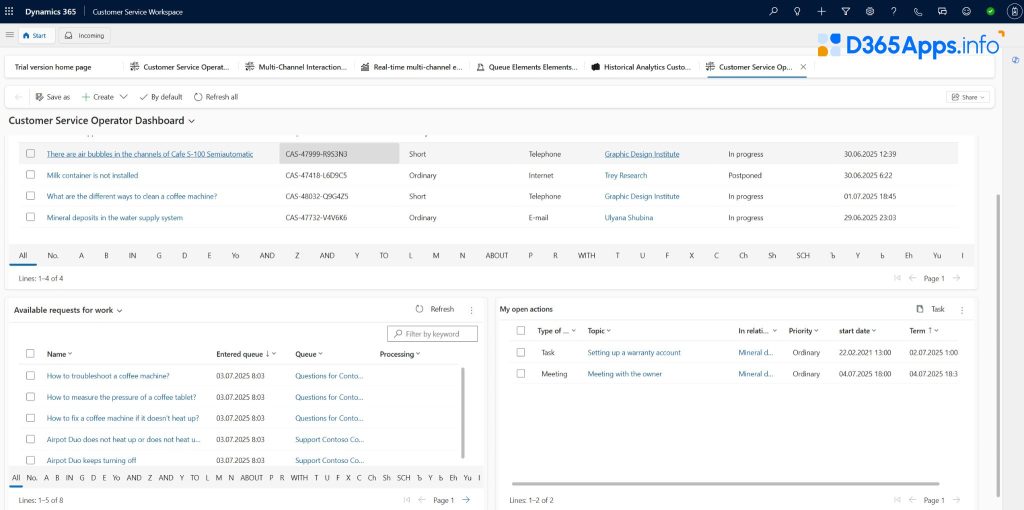Click the plus quick-create icon in top bar

[x=822, y=11]
